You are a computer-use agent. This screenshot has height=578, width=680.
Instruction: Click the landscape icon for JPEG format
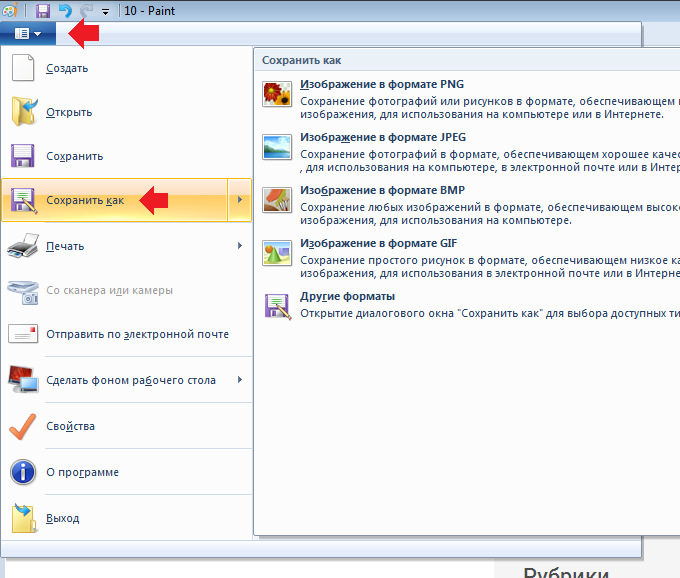pos(277,147)
